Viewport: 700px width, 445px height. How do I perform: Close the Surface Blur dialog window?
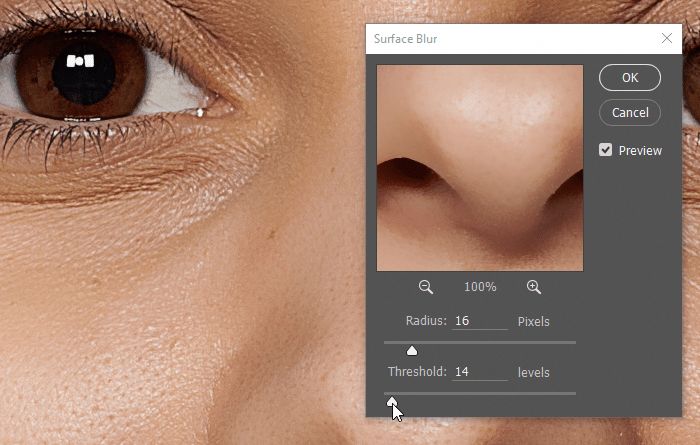[667, 38]
